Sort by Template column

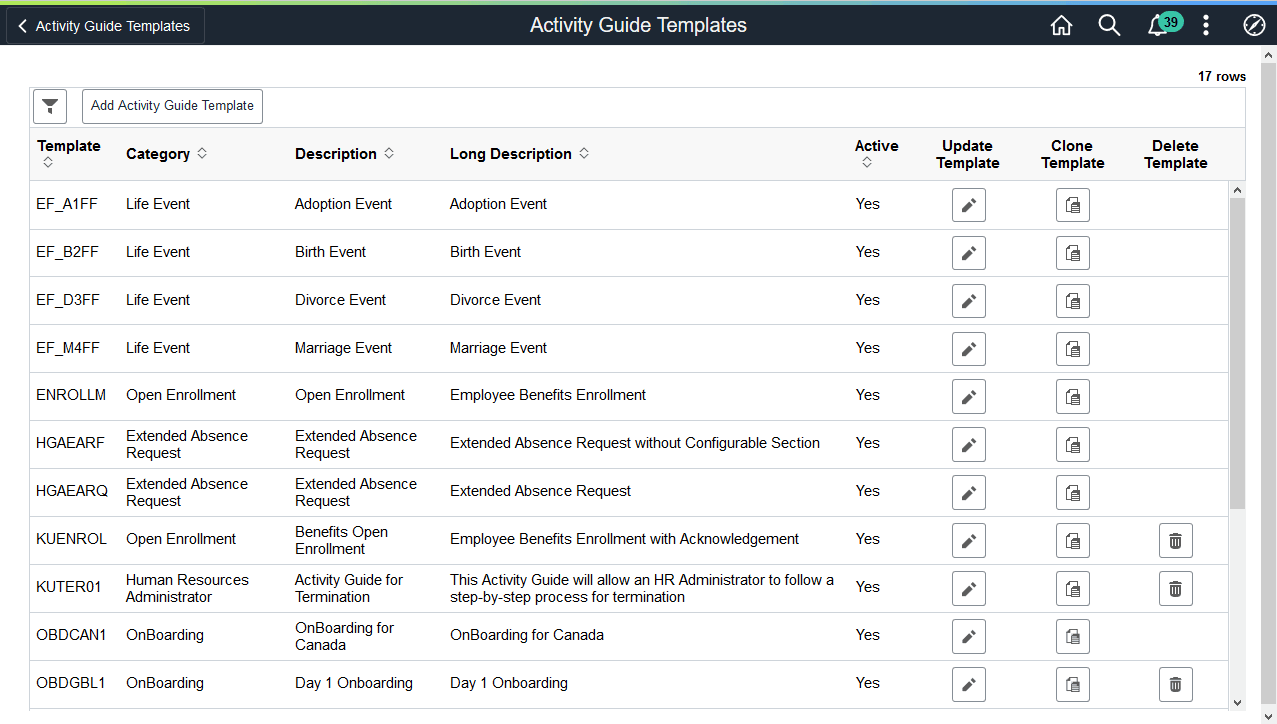69,154
